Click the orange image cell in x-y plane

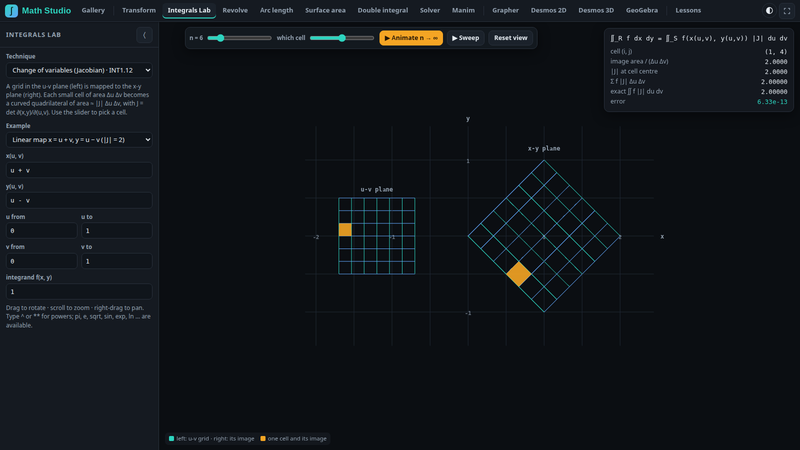tap(519, 274)
